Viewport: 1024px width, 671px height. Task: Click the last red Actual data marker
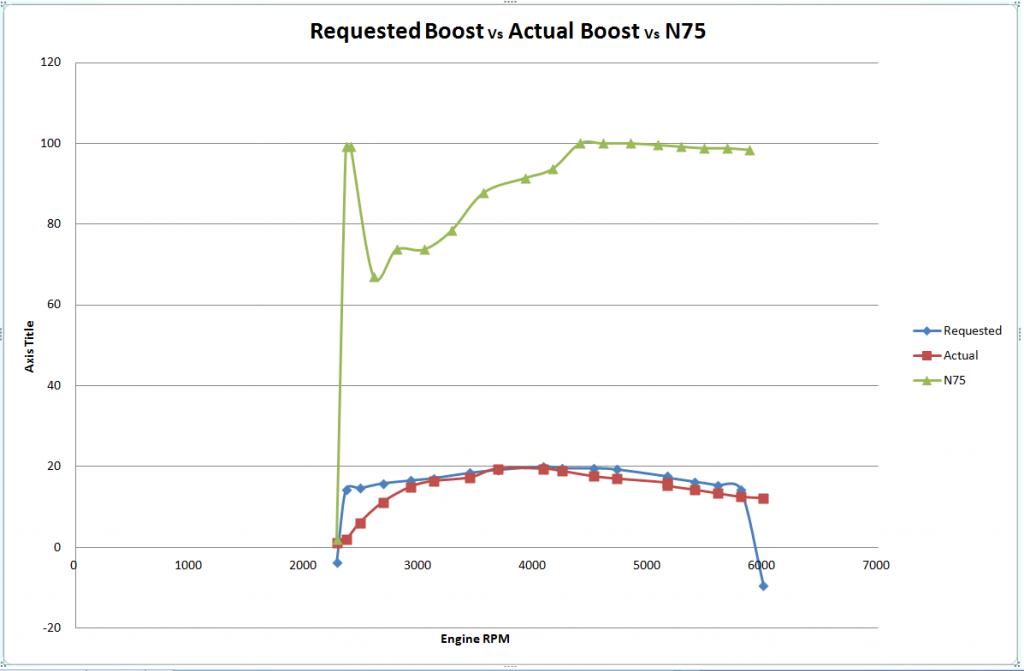(x=763, y=498)
